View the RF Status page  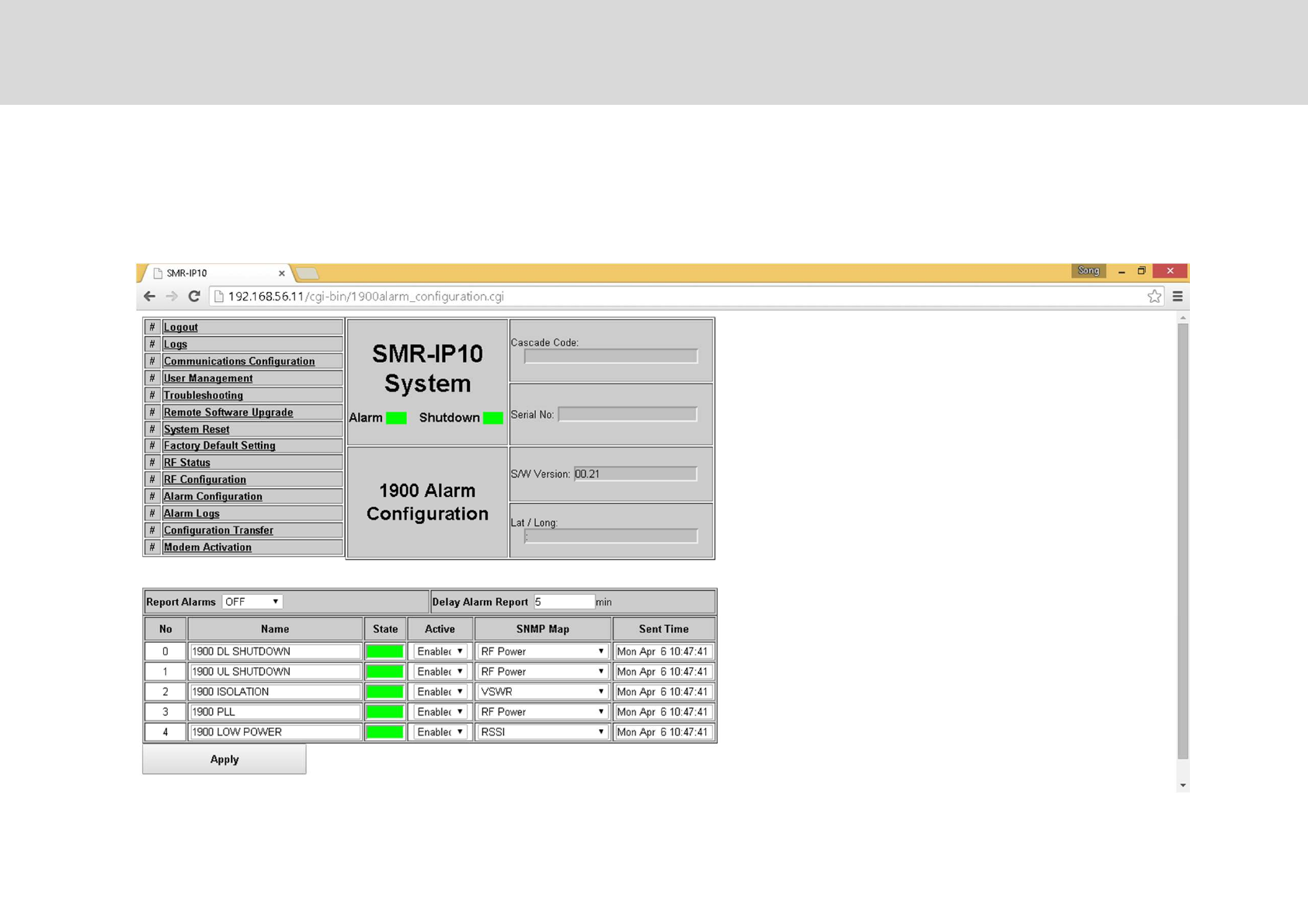click(186, 463)
